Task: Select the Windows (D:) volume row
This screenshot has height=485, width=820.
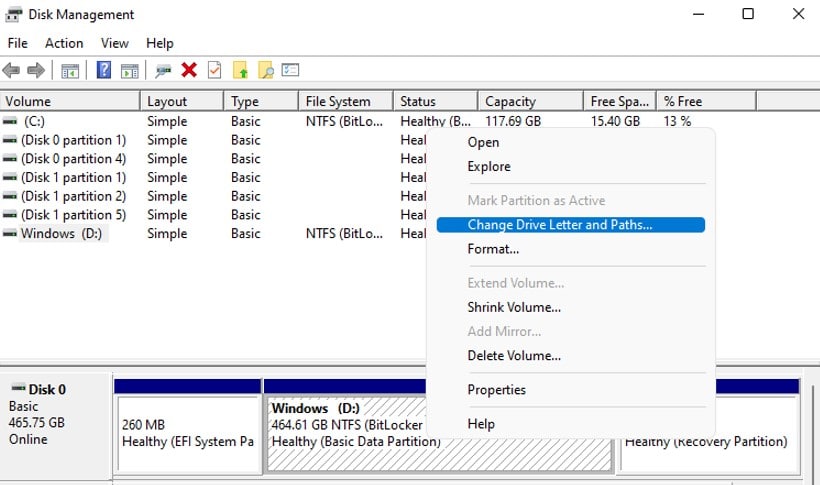Action: tap(61, 233)
